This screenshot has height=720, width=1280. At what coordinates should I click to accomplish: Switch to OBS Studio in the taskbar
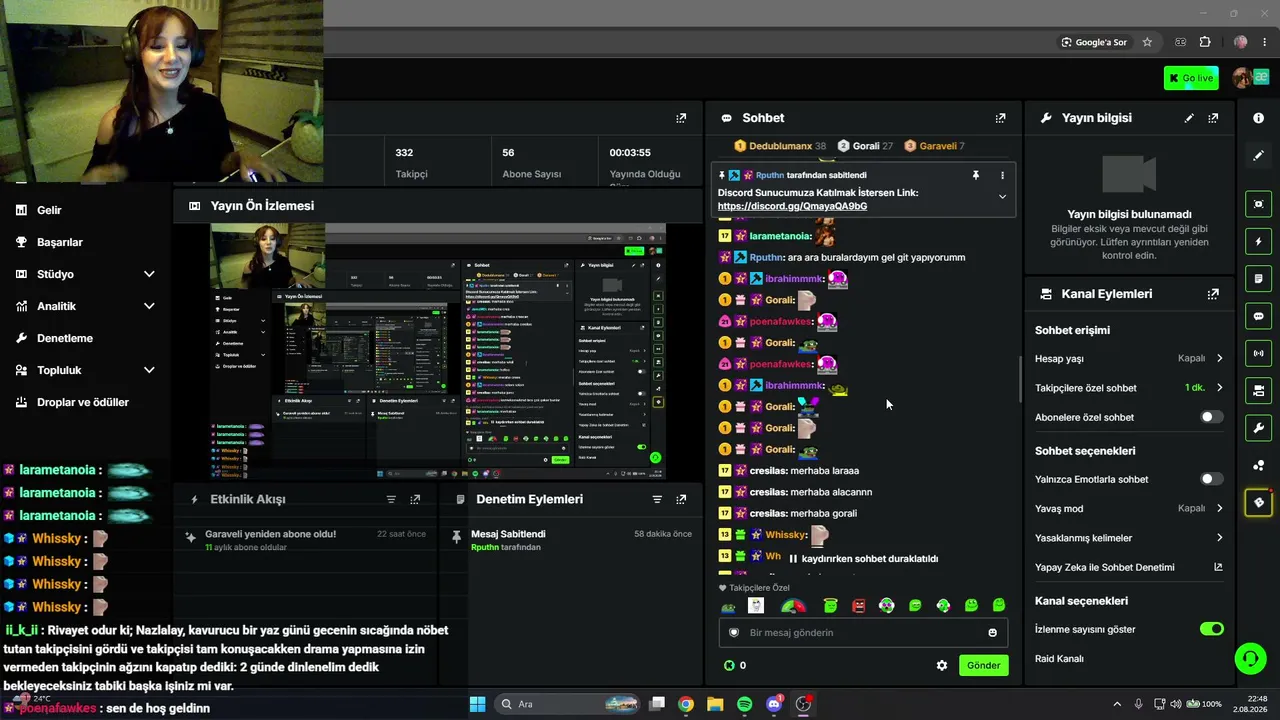(803, 704)
